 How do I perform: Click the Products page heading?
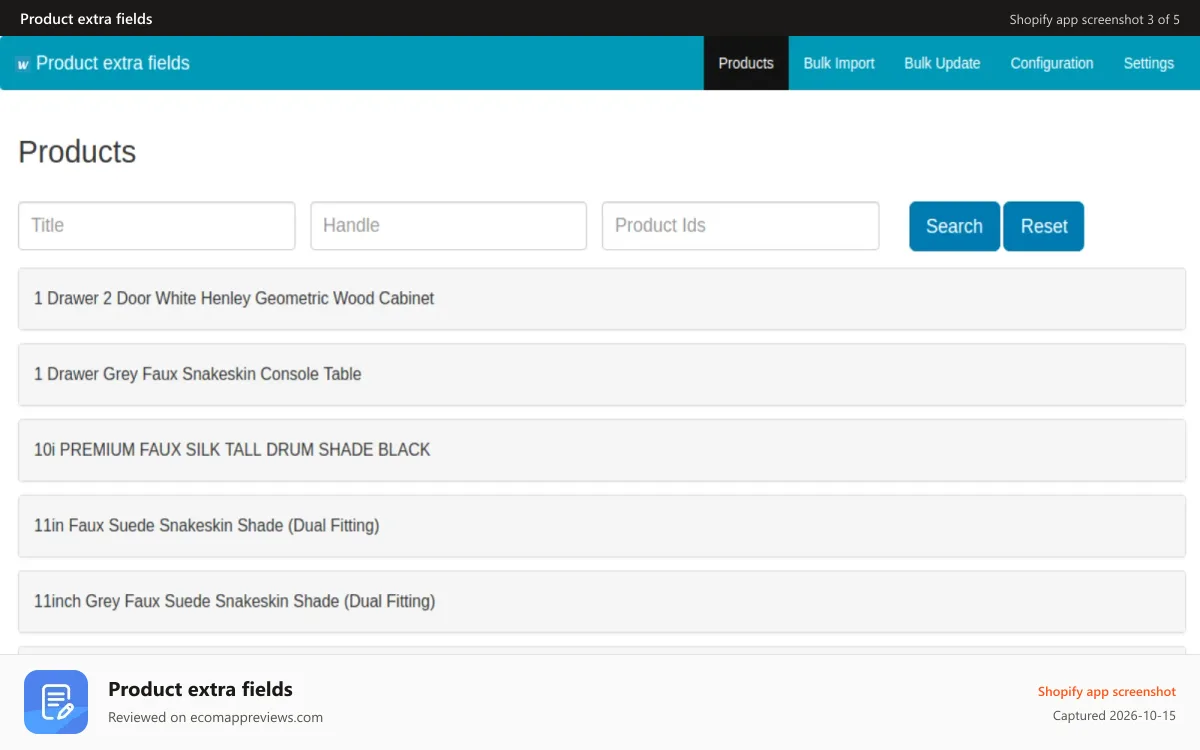click(x=77, y=152)
